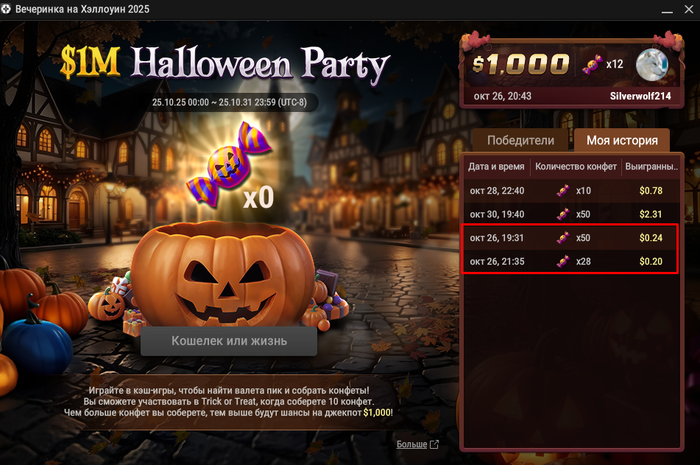The width and height of the screenshot is (700, 465).
Task: Click the large jack-o'-lantern pumpkin
Action: coord(222,273)
